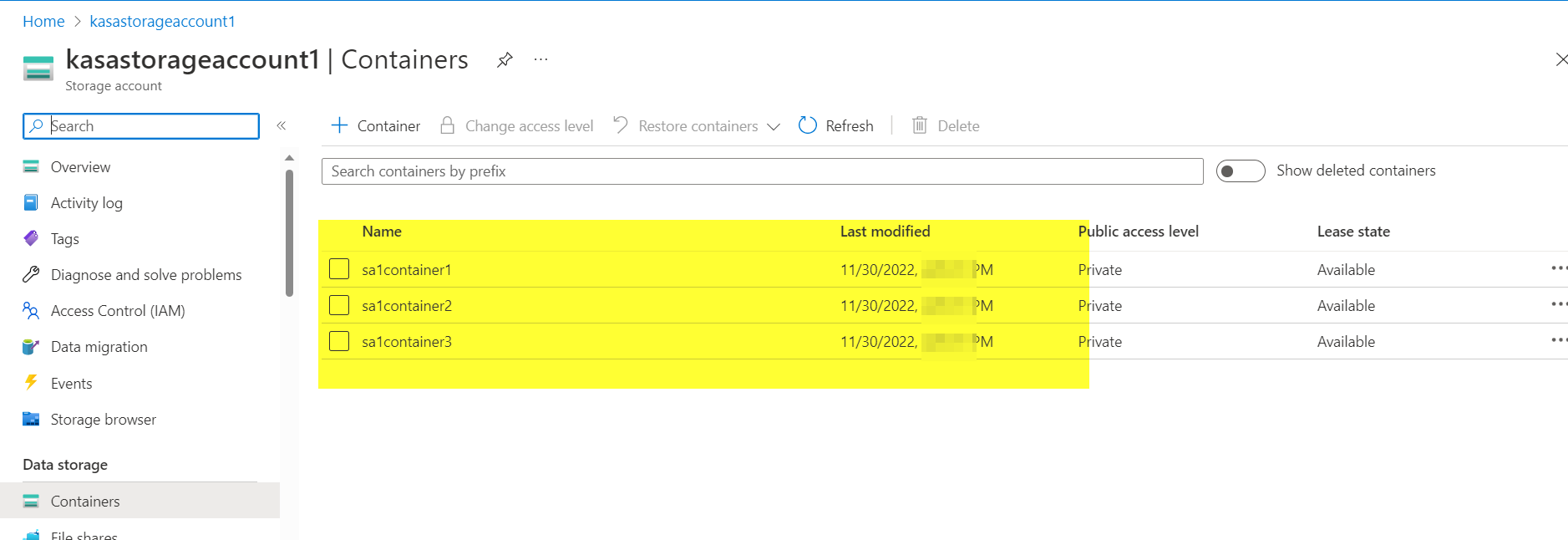Click the Data migration bucket icon
1568x540 pixels.
[x=31, y=347]
